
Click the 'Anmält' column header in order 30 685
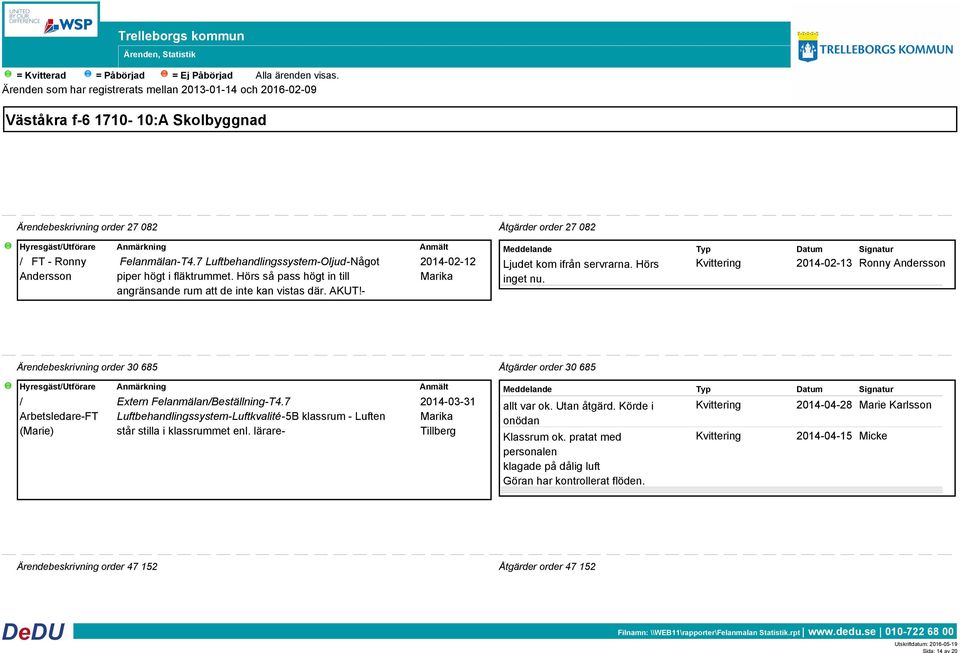(433, 387)
